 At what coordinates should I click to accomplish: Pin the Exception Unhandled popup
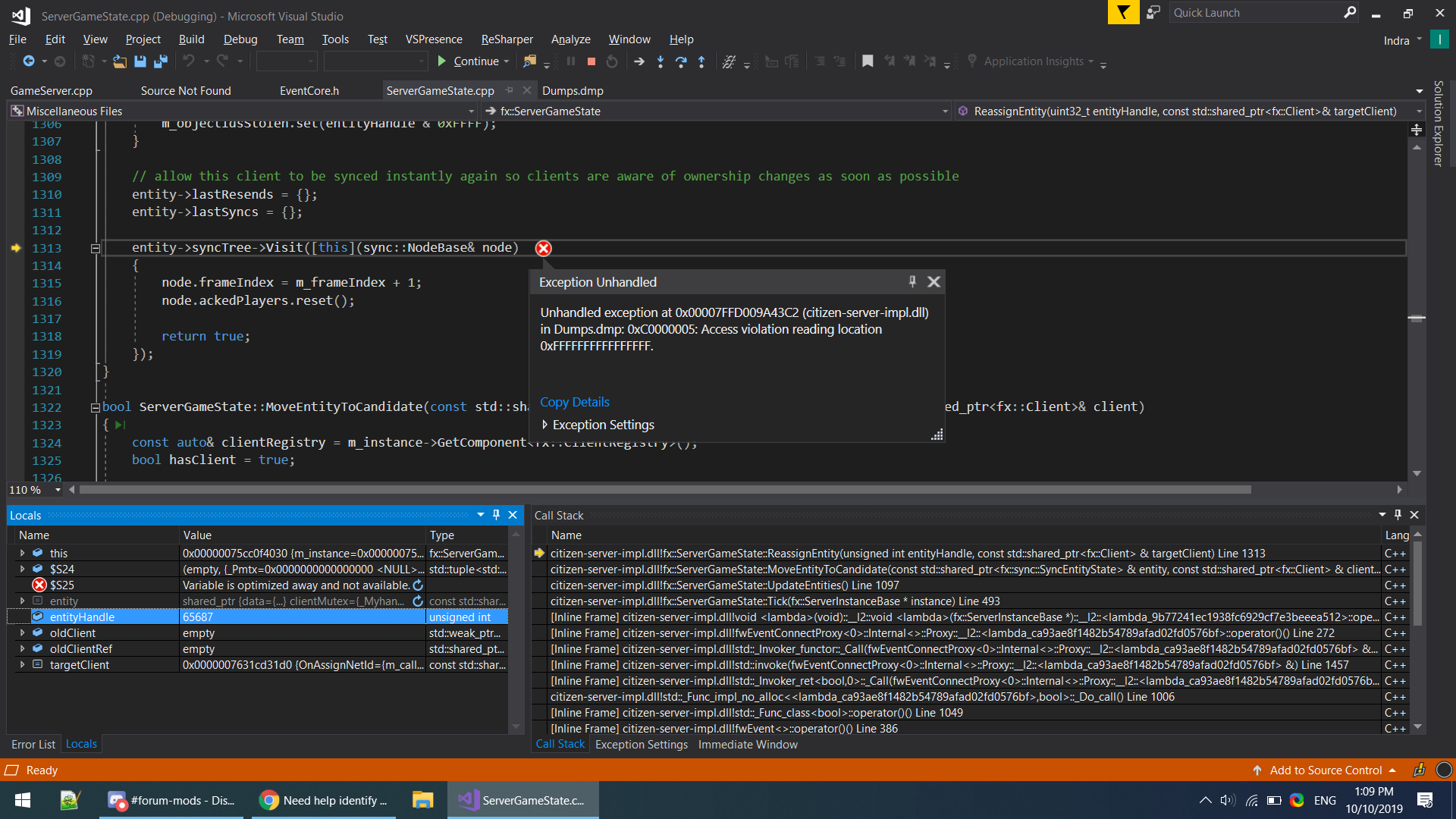[x=912, y=281]
